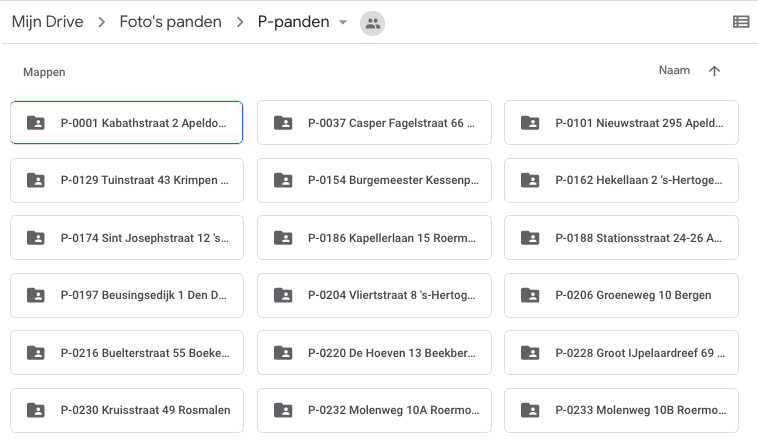This screenshot has height=440, width=758.
Task: Click the folder icon of P-0037 Casper Fagelstraat
Action: 283,123
